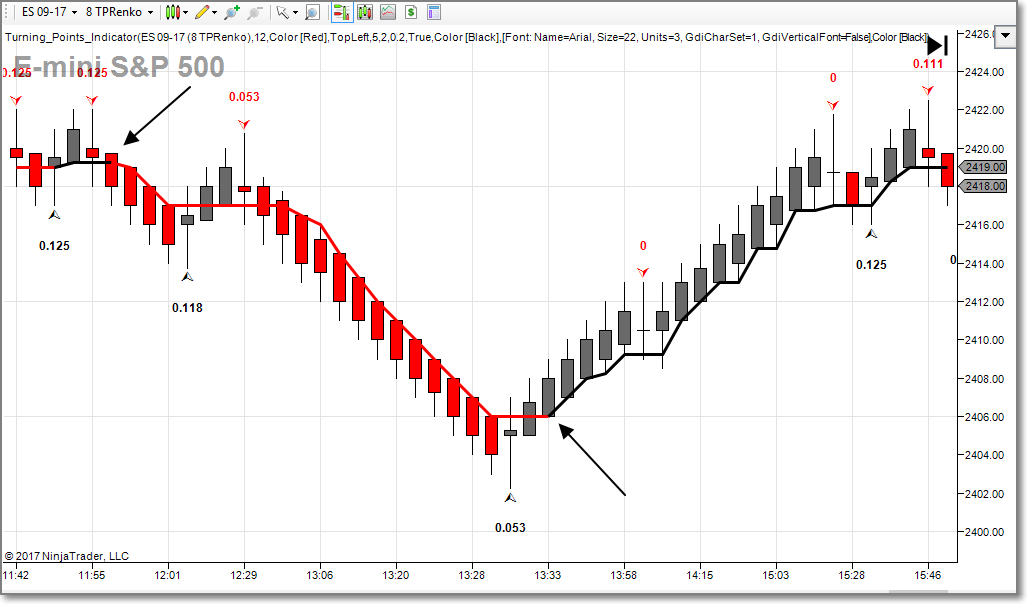Click the candlestick chart style icon
This screenshot has width=1027, height=604.
click(x=173, y=12)
